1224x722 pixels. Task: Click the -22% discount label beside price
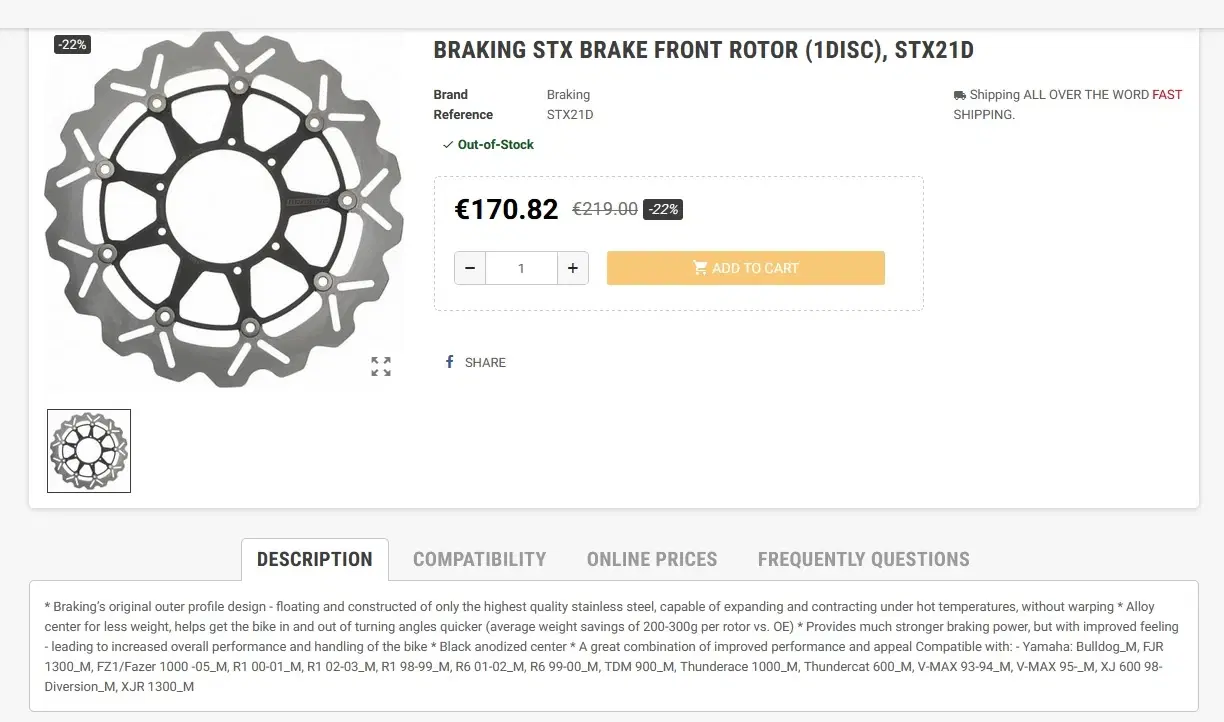tap(663, 209)
